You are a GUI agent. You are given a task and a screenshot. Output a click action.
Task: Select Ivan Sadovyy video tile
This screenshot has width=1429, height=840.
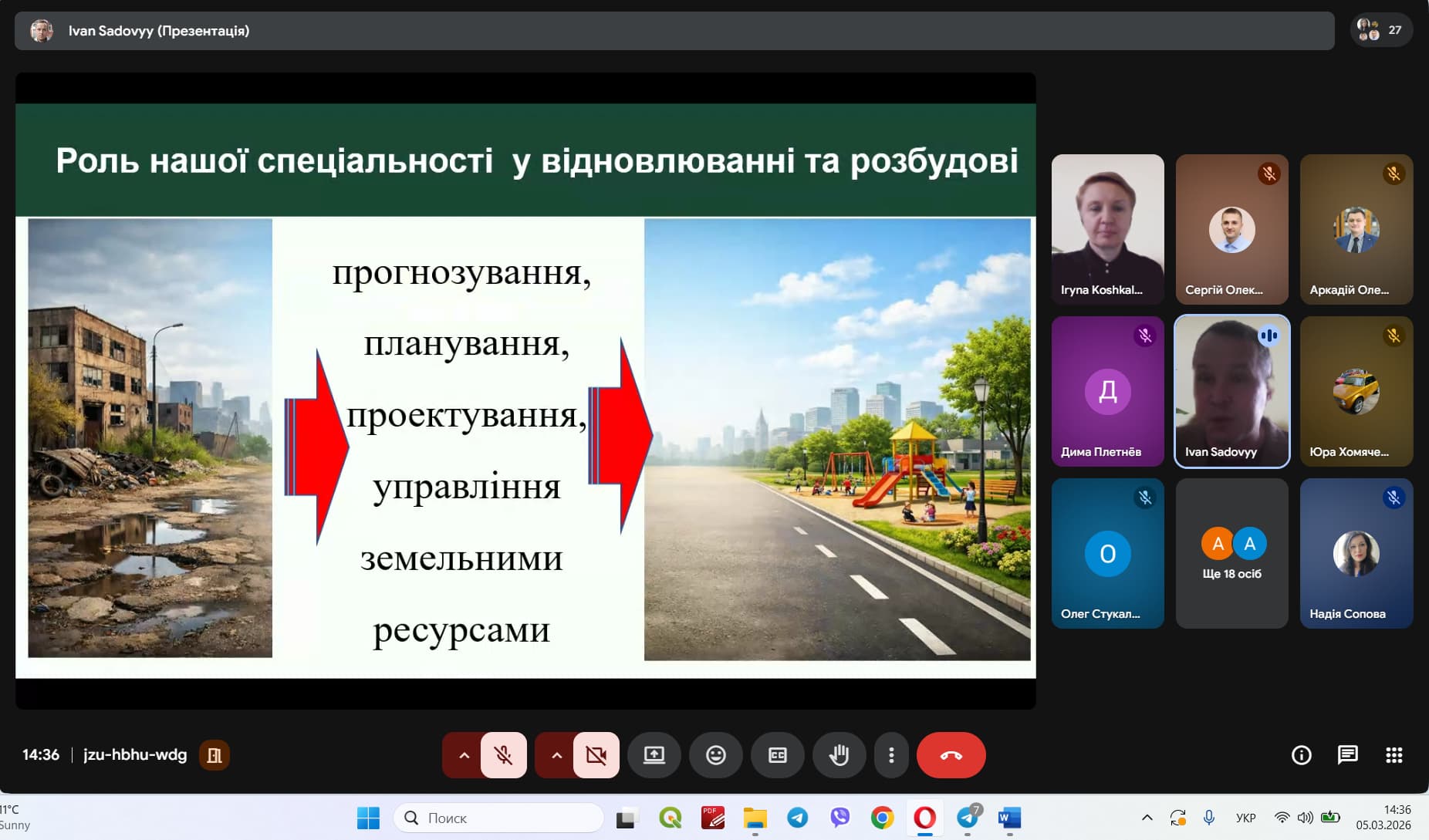pyautogui.click(x=1231, y=391)
